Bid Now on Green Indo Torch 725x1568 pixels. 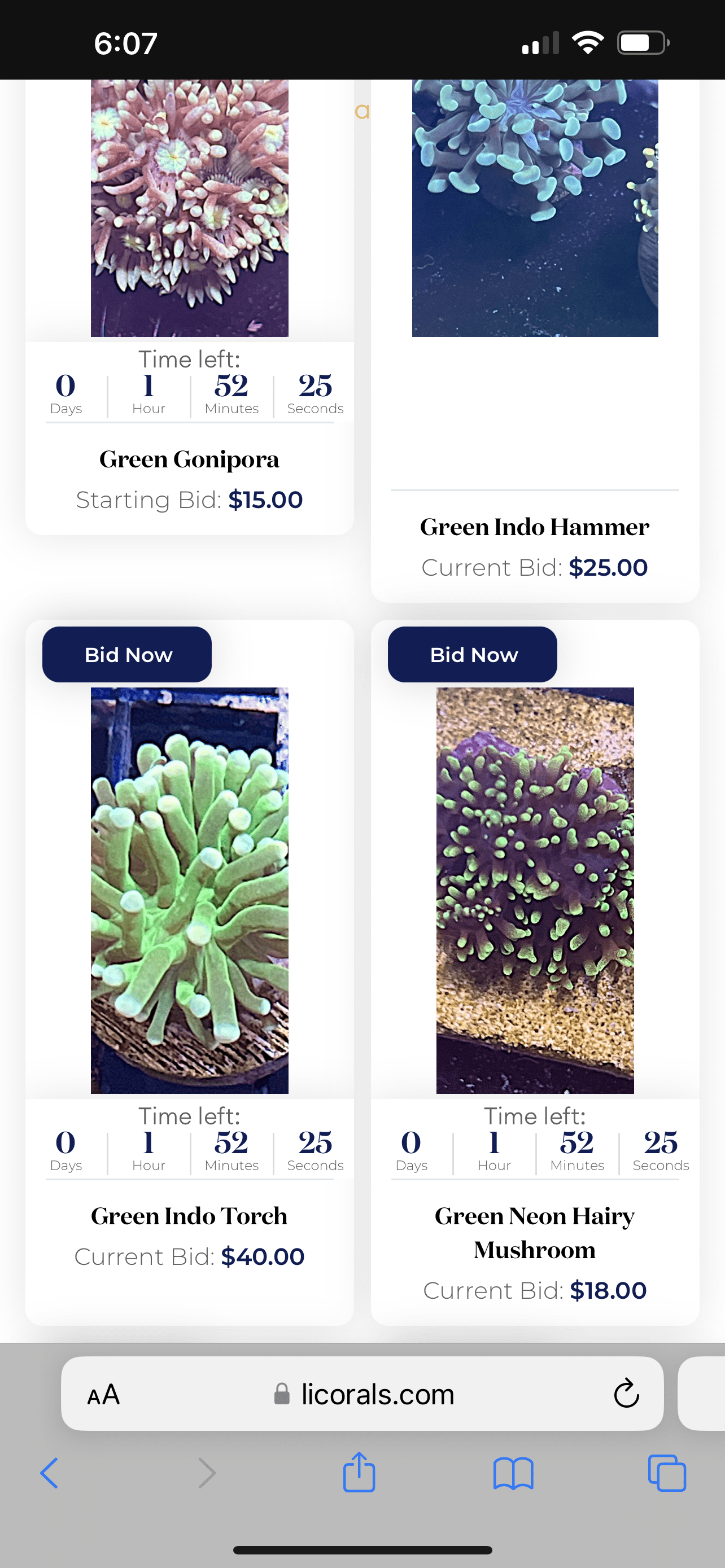[x=127, y=654]
